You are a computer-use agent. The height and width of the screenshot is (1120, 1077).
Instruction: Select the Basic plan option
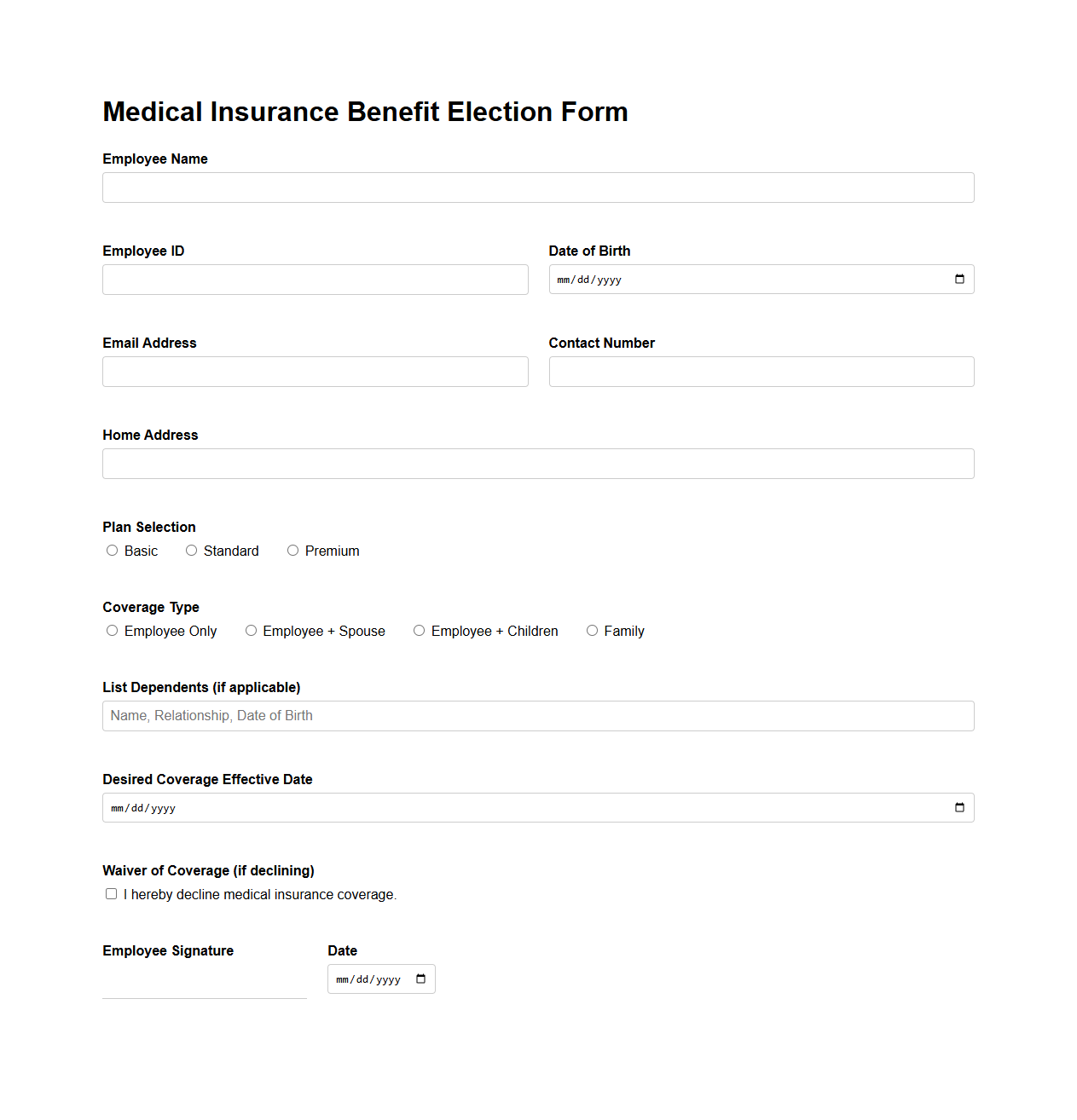click(x=112, y=550)
